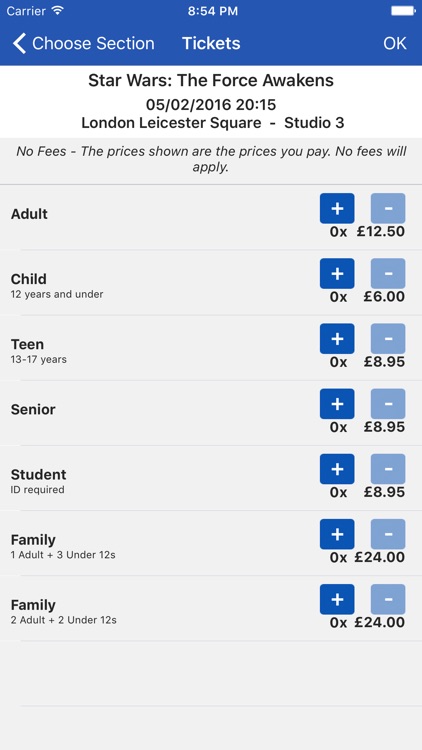Decrease Child ticket count

(x=388, y=274)
